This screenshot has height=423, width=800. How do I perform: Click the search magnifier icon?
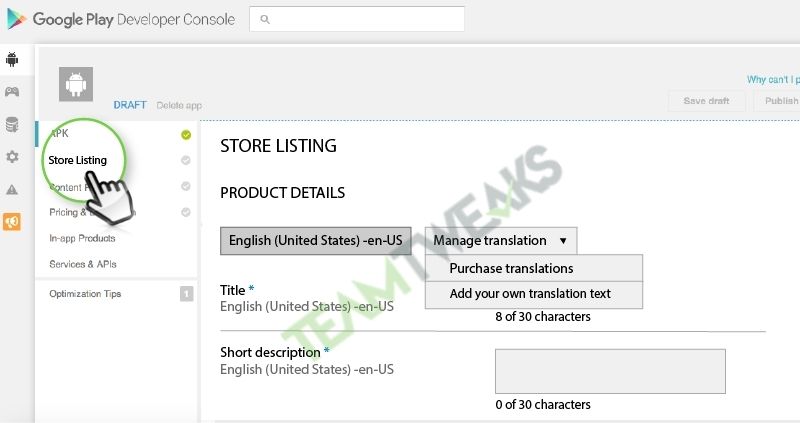[265, 19]
